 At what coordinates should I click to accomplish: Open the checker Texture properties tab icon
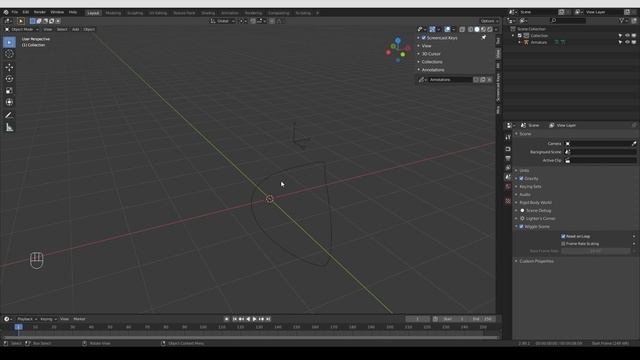pyautogui.click(x=508, y=201)
